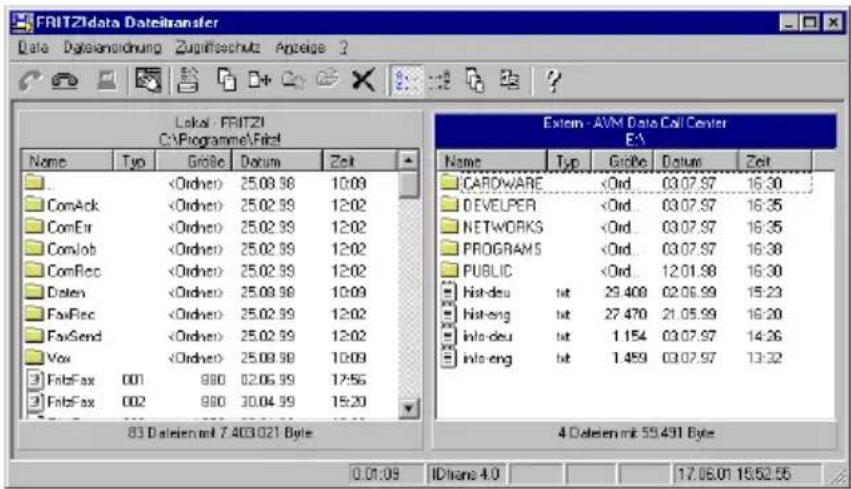The width and height of the screenshot is (851, 489).
Task: Sort extern panel by Name column
Action: tap(492, 161)
